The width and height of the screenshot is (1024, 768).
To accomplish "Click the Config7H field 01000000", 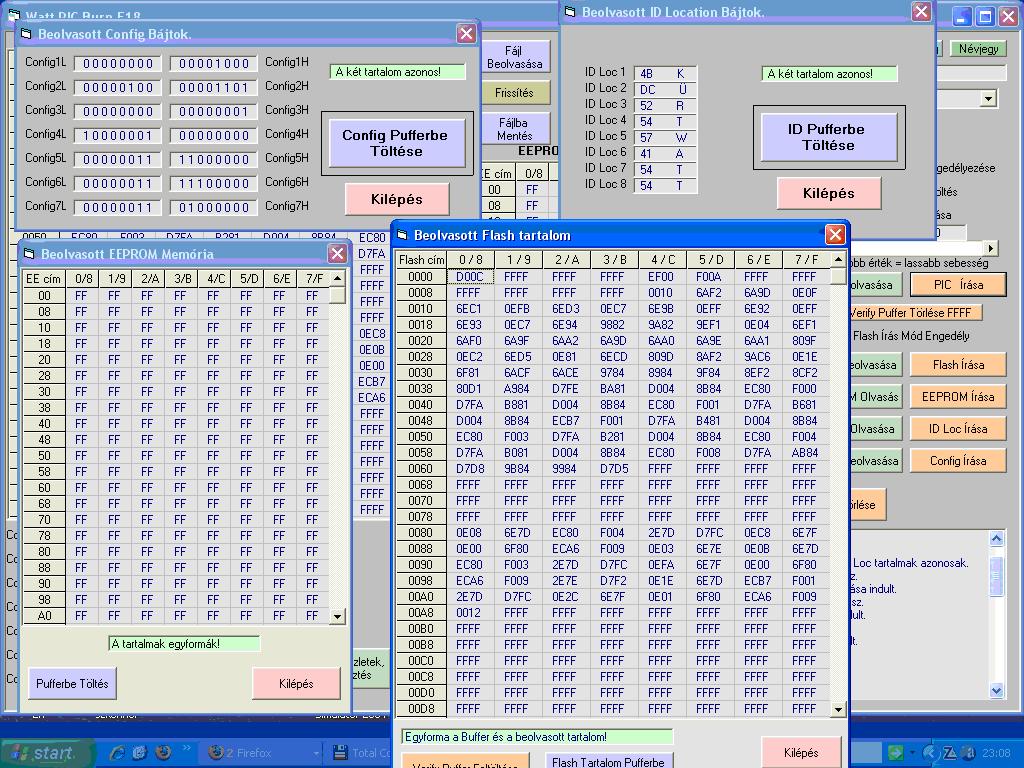I will 214,208.
